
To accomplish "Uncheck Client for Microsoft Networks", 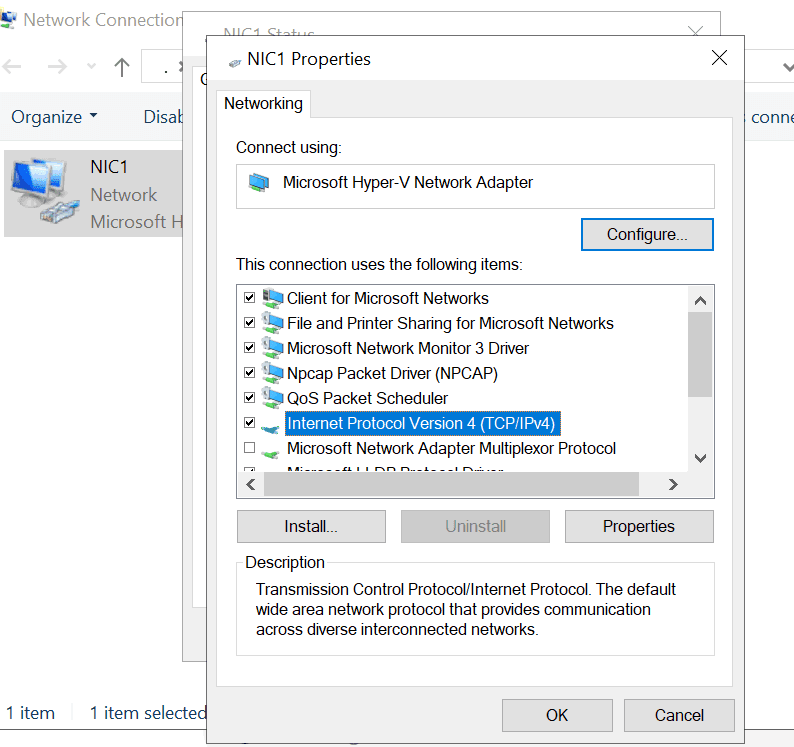I will [249, 297].
